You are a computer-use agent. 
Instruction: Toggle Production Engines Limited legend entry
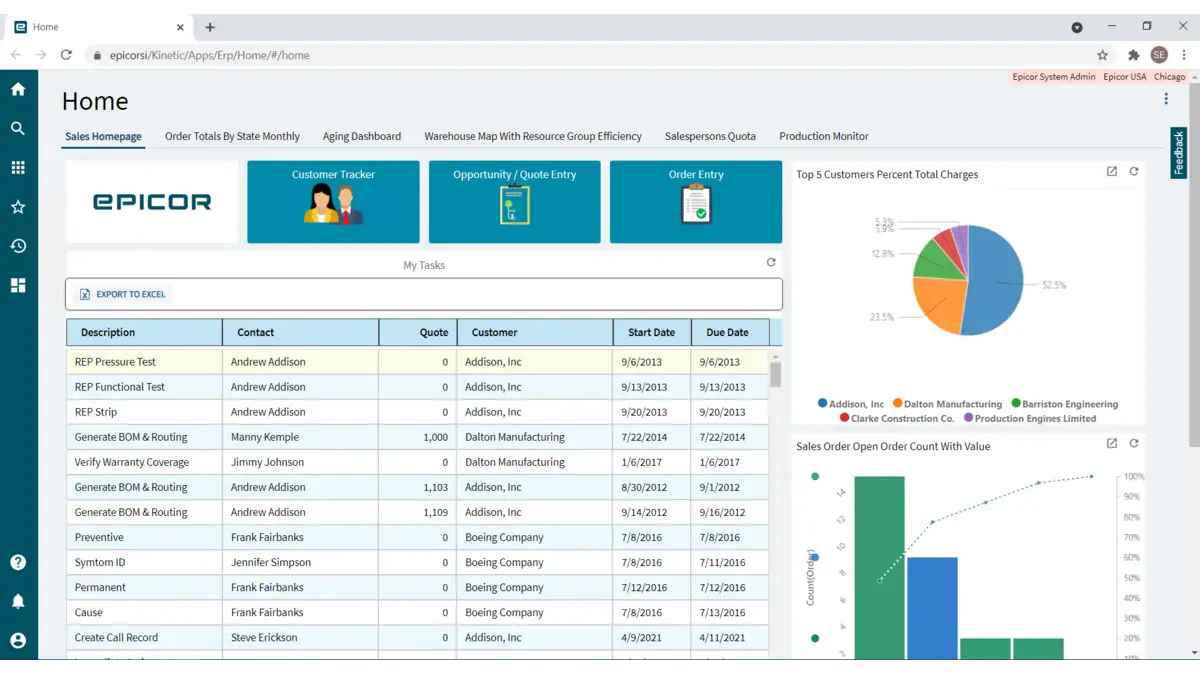point(1030,418)
